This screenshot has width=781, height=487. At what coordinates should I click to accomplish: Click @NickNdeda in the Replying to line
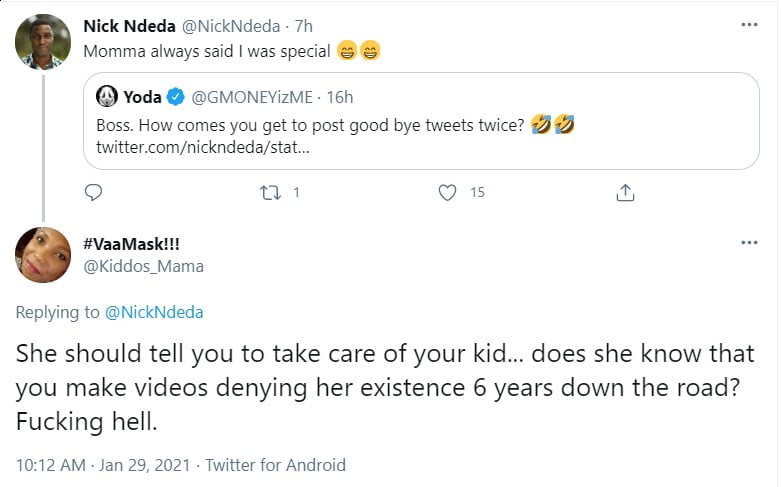coord(154,312)
